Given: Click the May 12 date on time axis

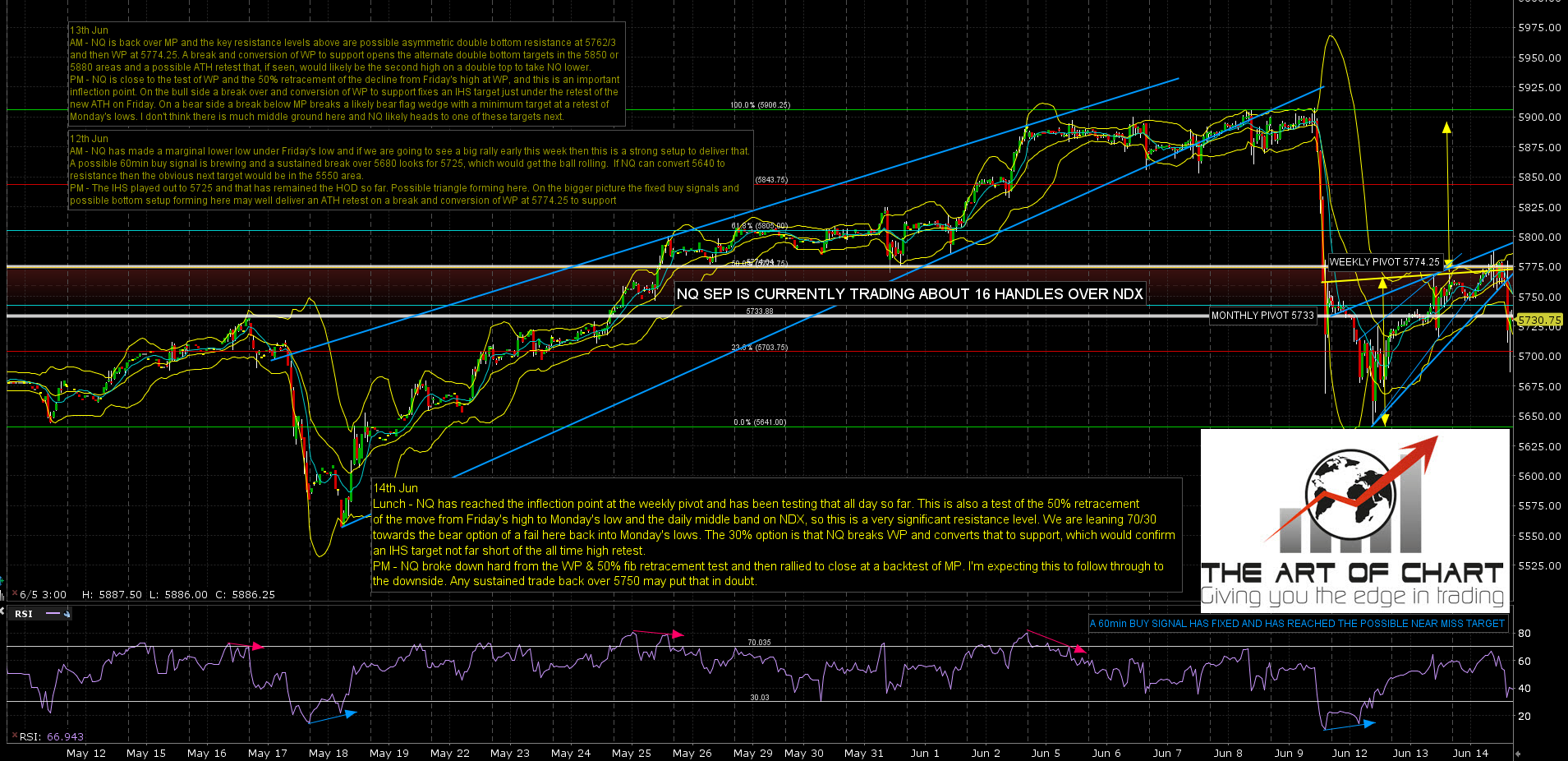Looking at the screenshot, I should click(86, 753).
